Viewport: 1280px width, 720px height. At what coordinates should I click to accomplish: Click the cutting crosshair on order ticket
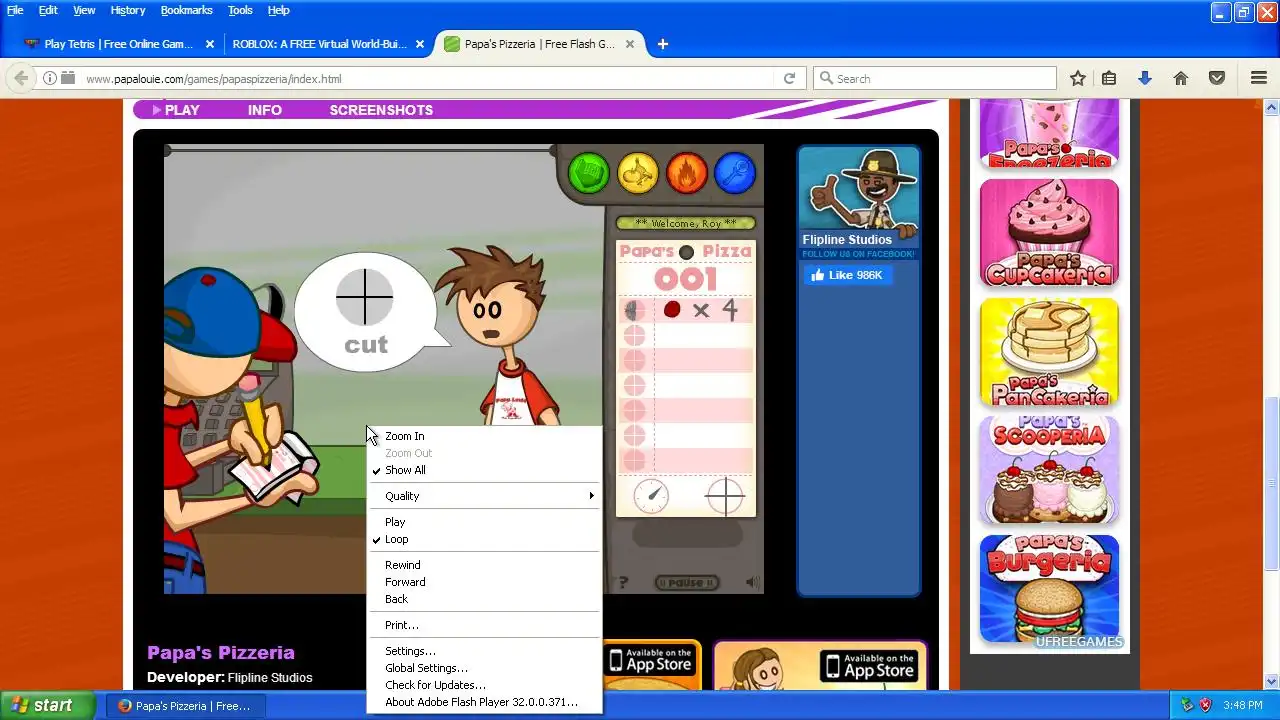[725, 497]
